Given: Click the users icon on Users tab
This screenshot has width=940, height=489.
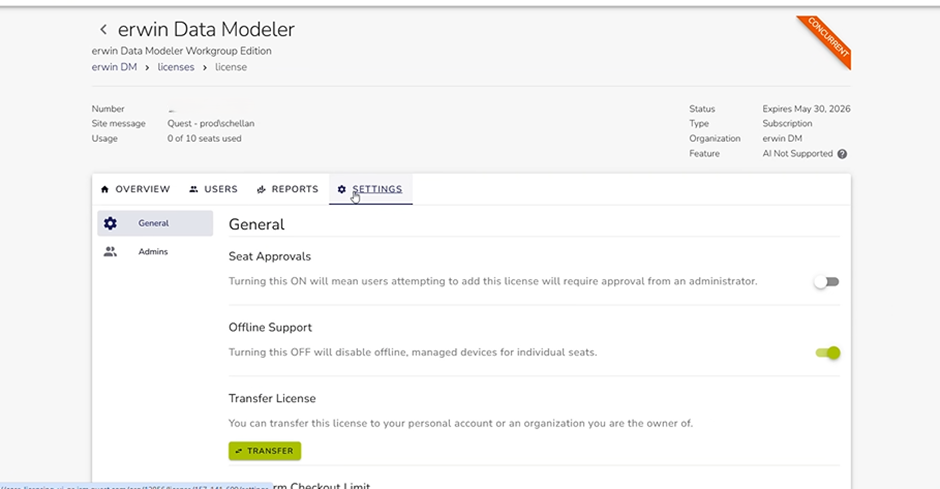Looking at the screenshot, I should [194, 189].
